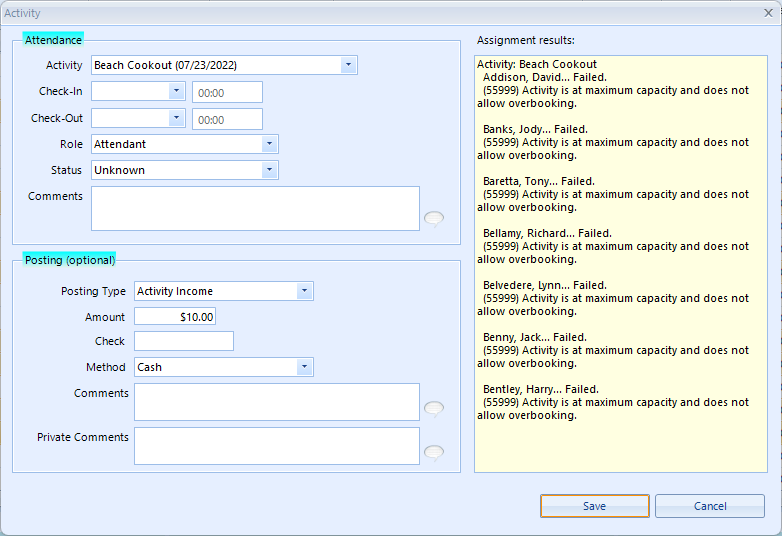This screenshot has width=782, height=536.
Task: Open the Check-Out date dropdown
Action: [176, 118]
